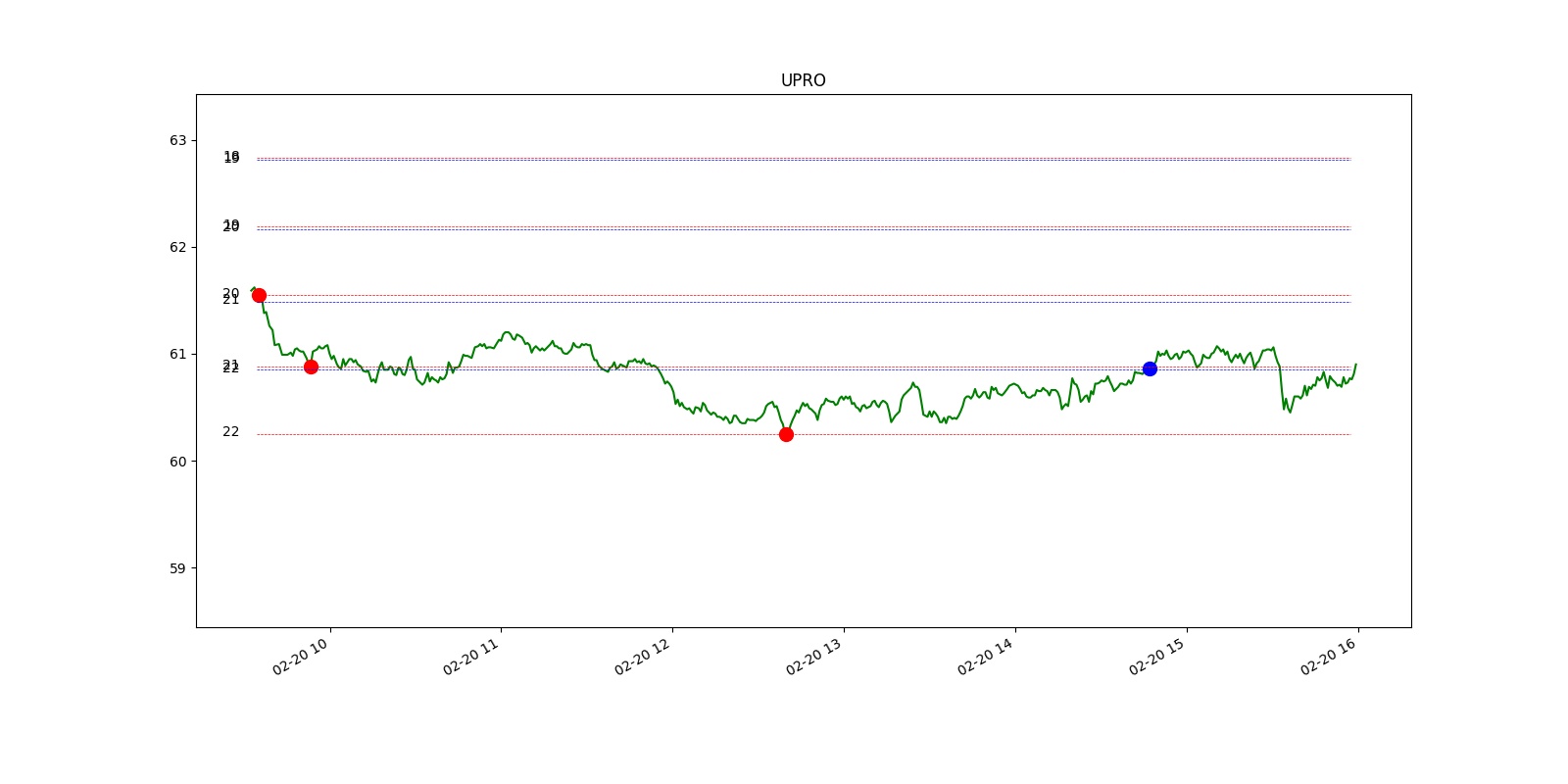The height and width of the screenshot is (784, 1568).
Task: Click the level label 20 near 61.5
Action: pos(230,292)
